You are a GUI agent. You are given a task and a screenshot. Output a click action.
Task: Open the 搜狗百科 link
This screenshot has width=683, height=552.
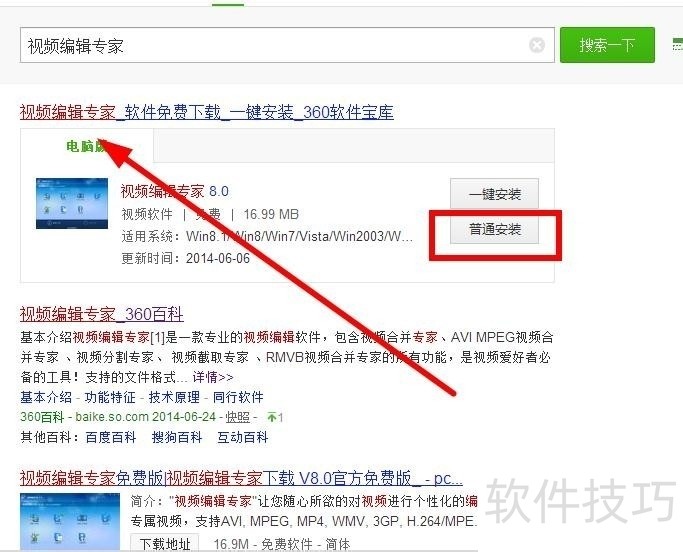point(177,437)
